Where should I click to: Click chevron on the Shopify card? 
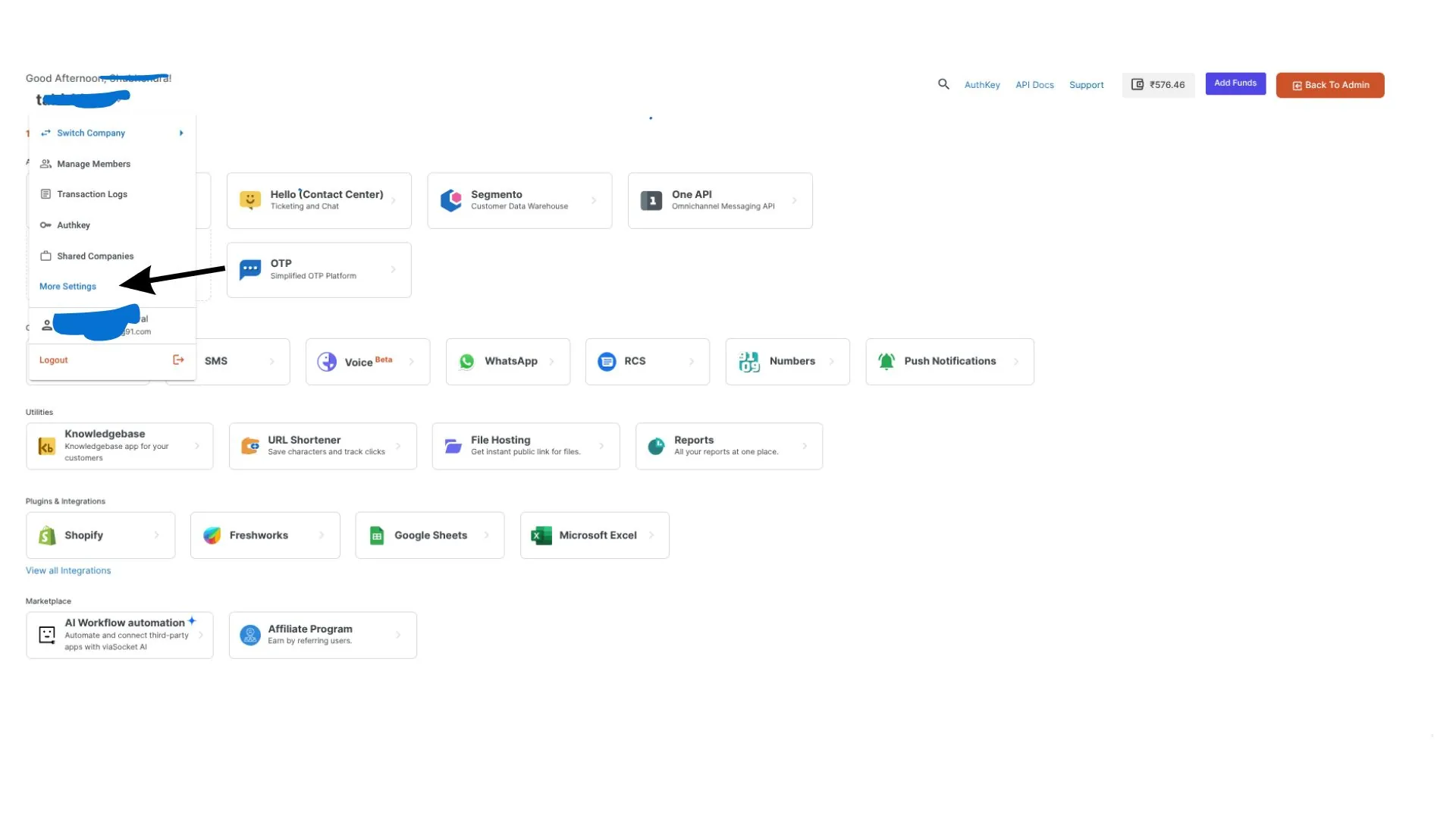(157, 535)
